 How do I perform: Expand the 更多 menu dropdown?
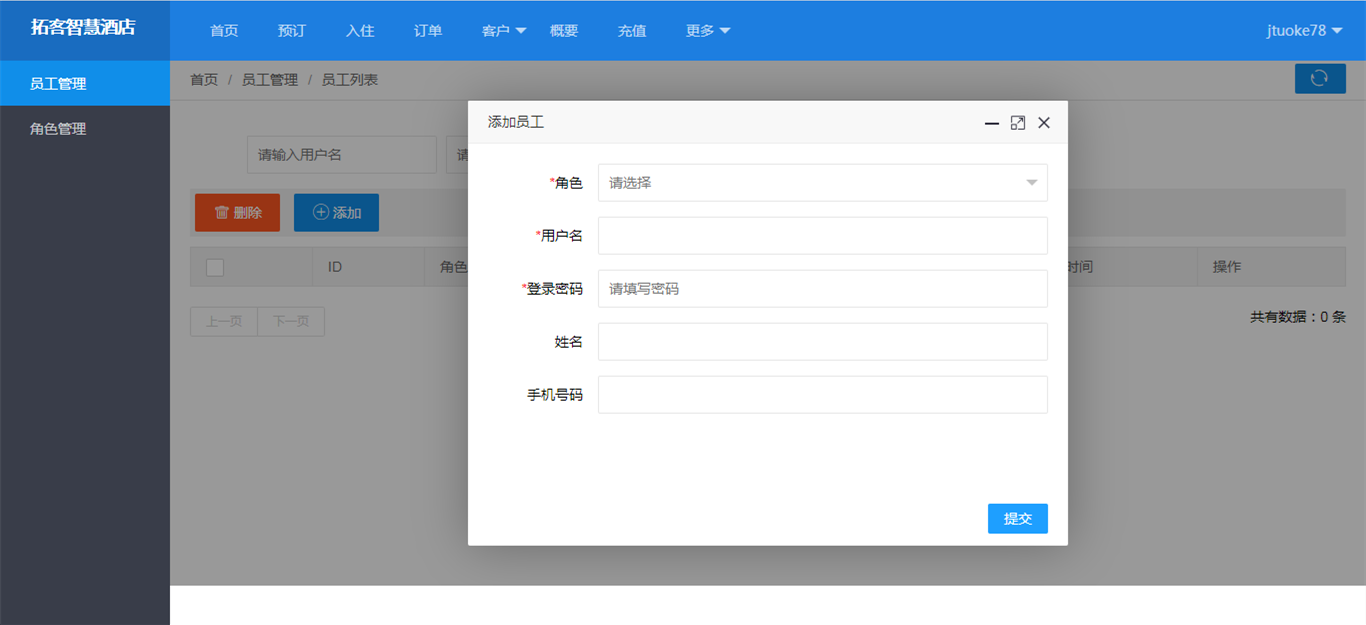pyautogui.click(x=708, y=31)
